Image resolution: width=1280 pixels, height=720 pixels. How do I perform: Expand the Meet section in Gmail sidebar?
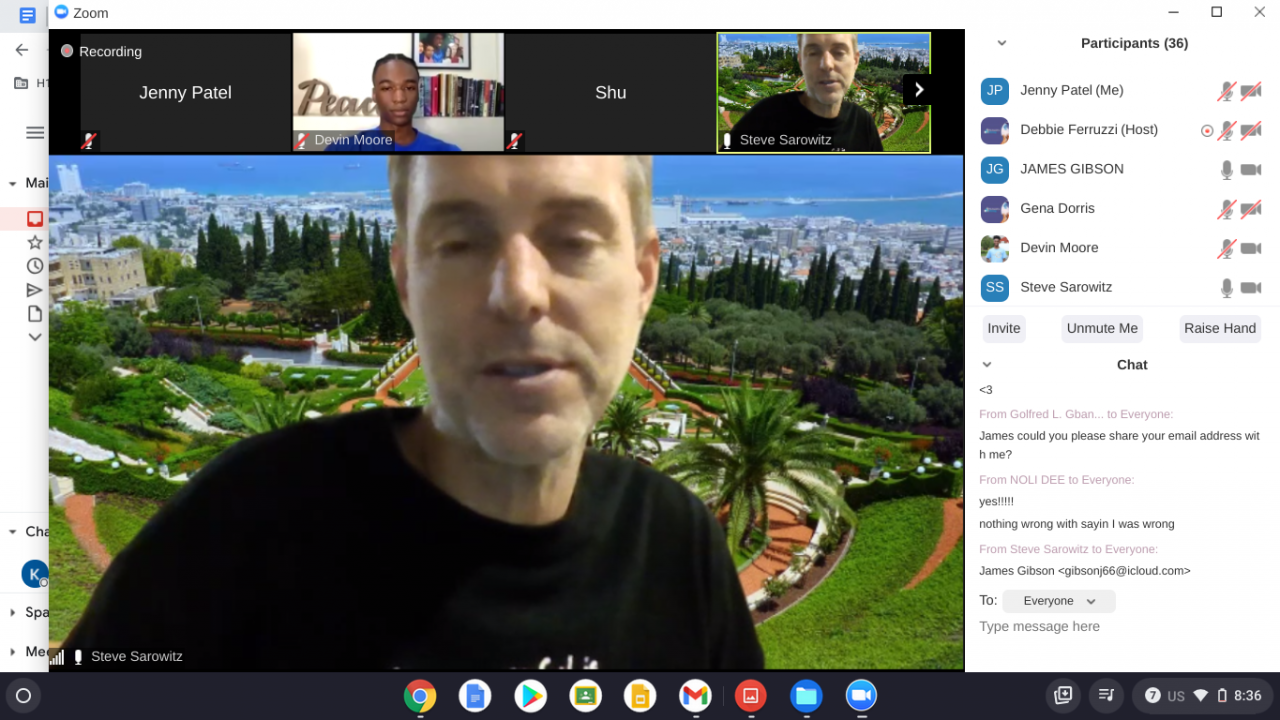click(x=13, y=651)
